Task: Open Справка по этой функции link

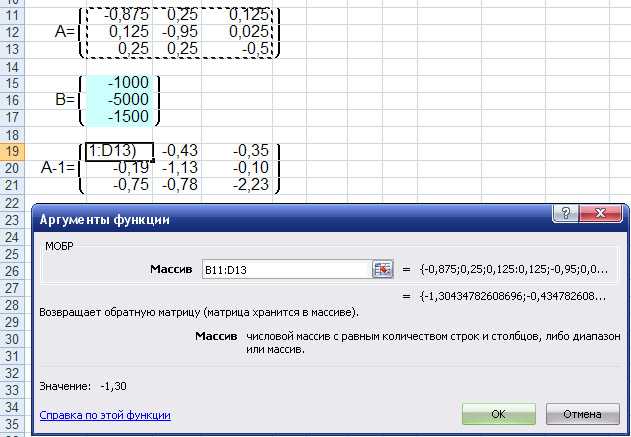Action: pos(105,415)
